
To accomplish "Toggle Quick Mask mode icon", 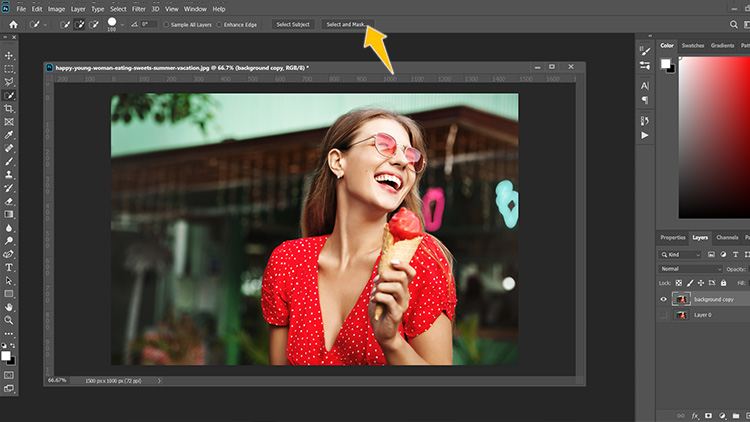I will (9, 375).
